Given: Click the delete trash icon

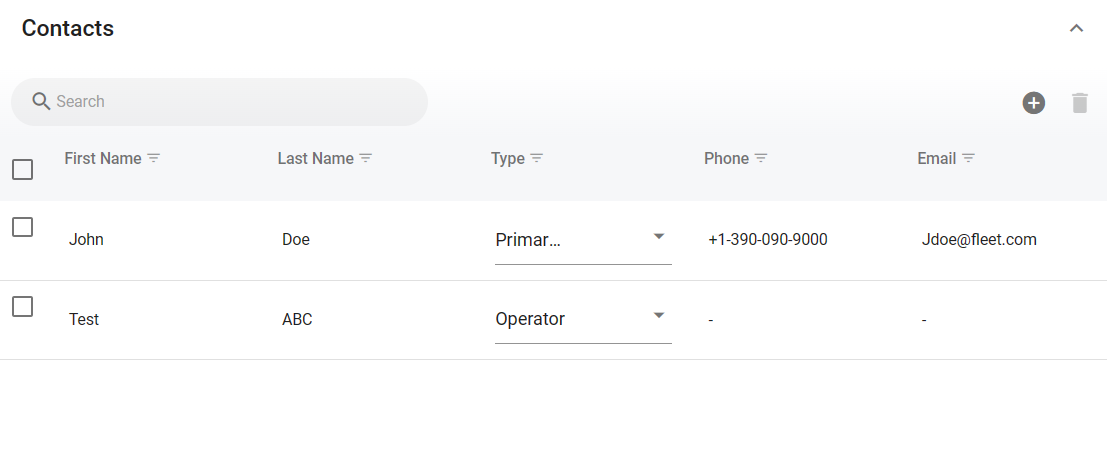Looking at the screenshot, I should coord(1079,103).
